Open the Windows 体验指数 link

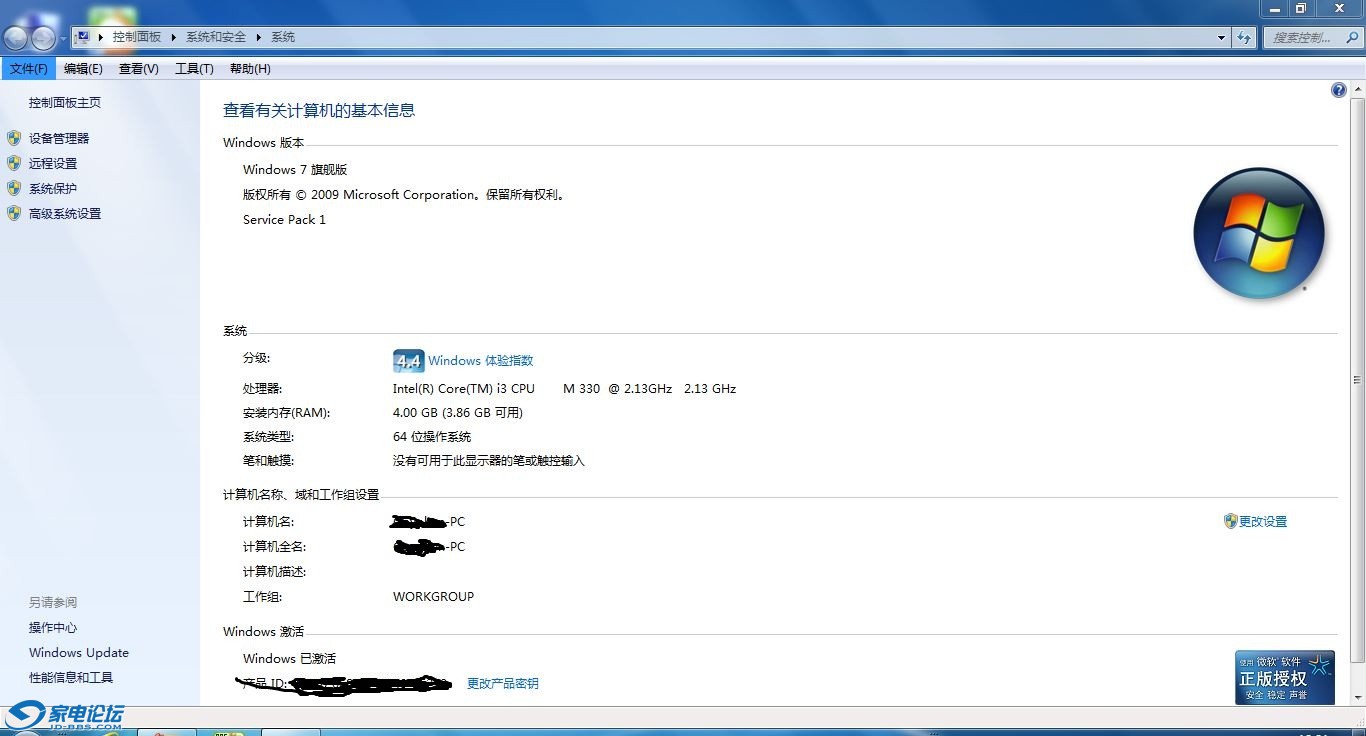pos(480,361)
